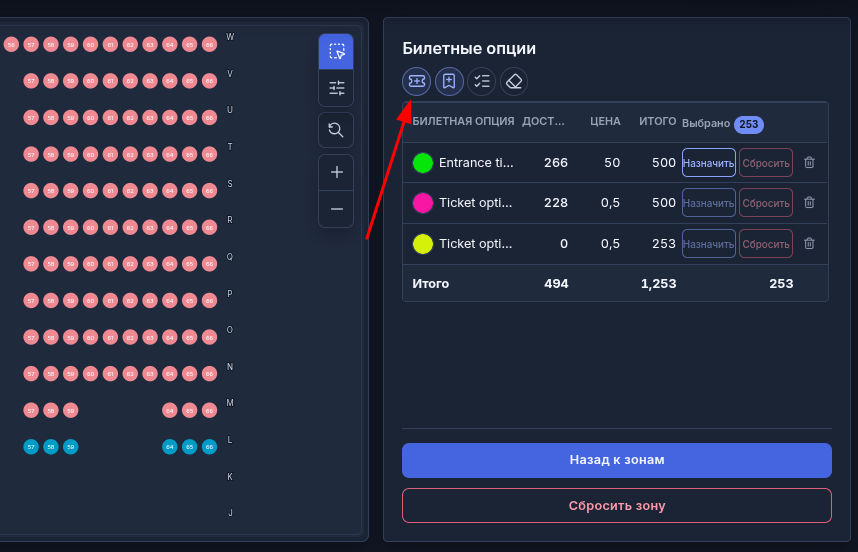Click the add ticket option icon
Viewport: 858px width, 552px height.
[x=416, y=82]
